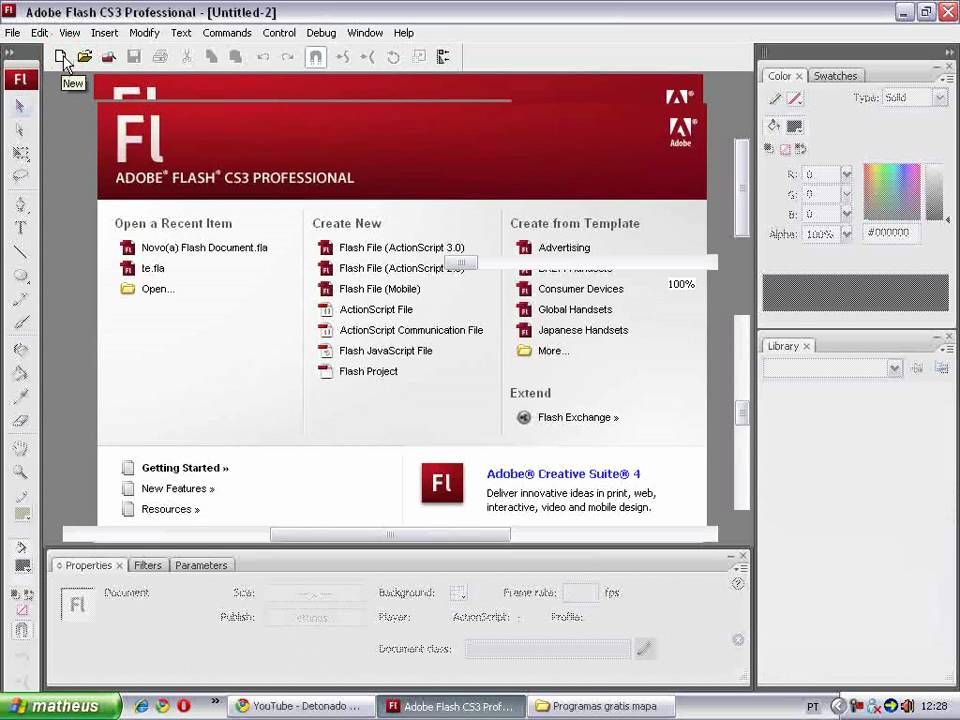Screen dimensions: 960x720
Task: Select the Lasso tool
Action: (20, 176)
